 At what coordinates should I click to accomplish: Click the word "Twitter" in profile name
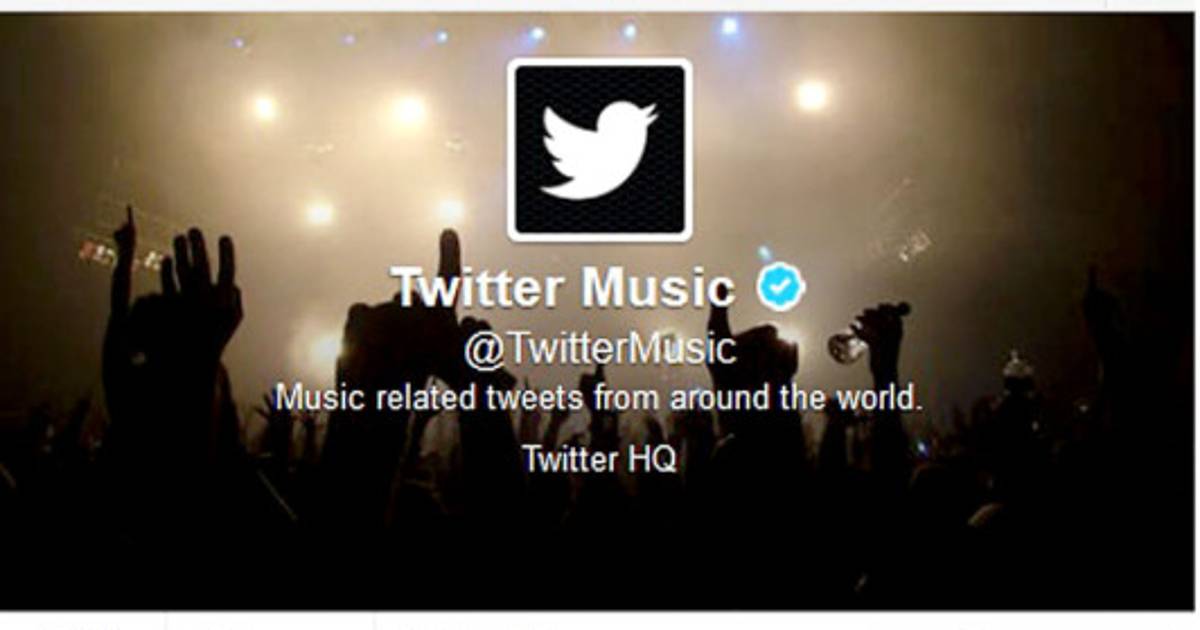[x=480, y=288]
